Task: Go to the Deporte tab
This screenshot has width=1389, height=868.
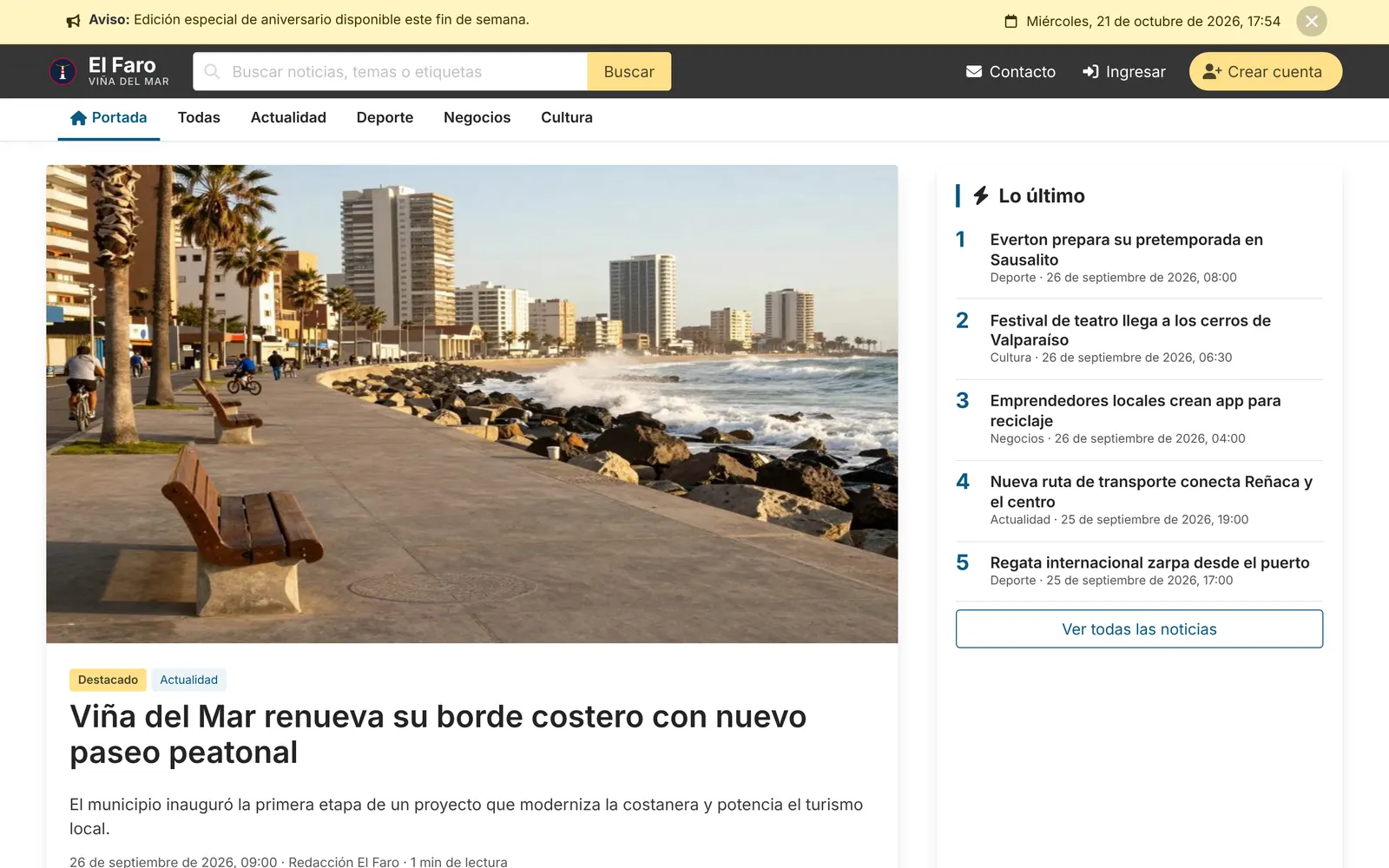Action: coord(385,117)
